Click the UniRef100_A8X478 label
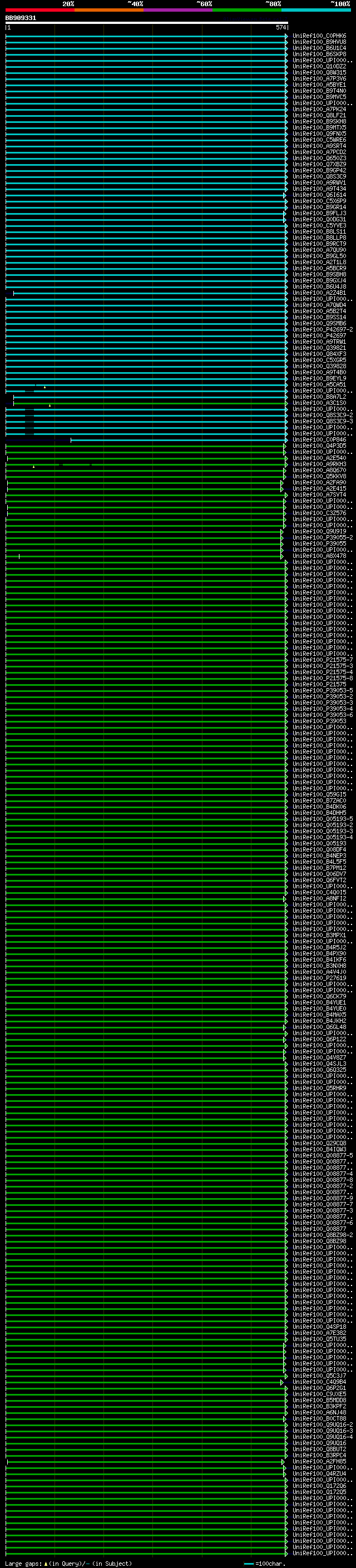Viewport: 356px width, 1568px height. (x=319, y=556)
